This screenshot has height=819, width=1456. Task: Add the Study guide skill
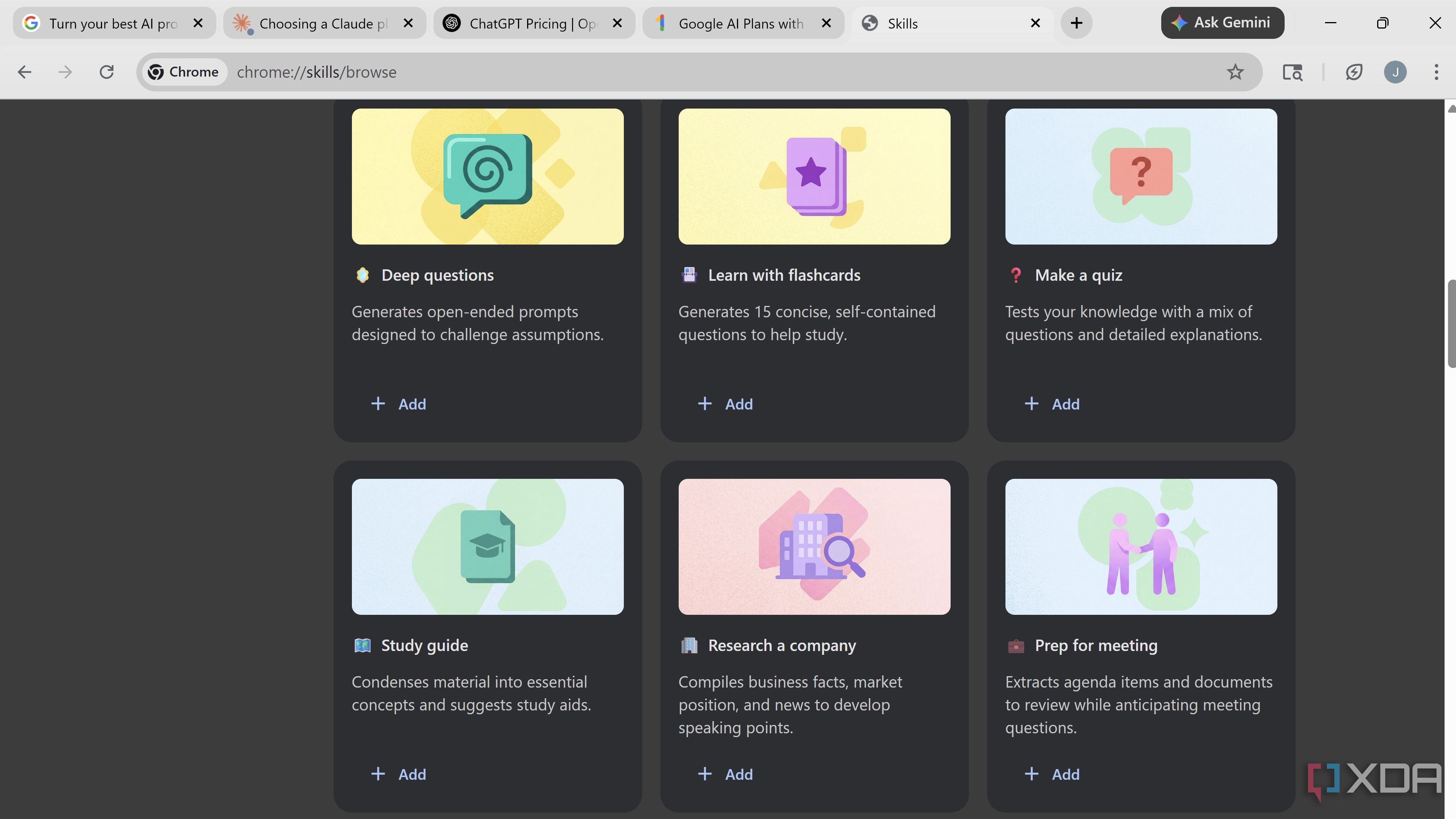[398, 774]
